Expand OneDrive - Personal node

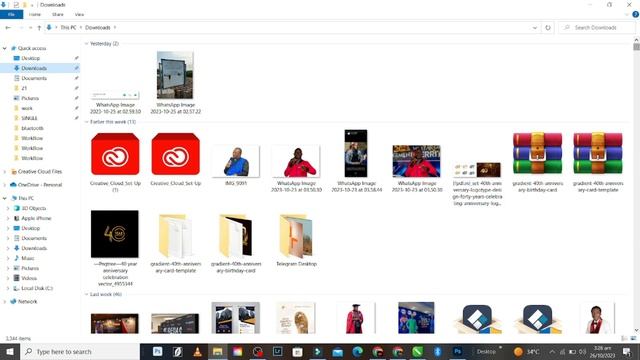pos(4,185)
